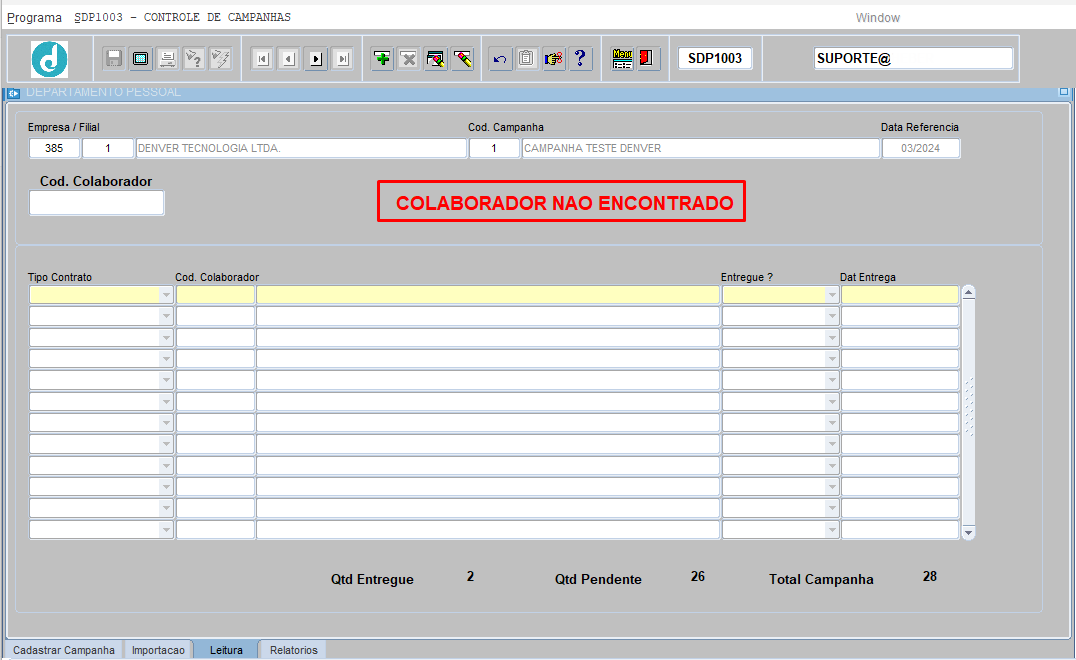The height and width of the screenshot is (660, 1076).
Task: Open help with the question mark icon
Action: click(x=581, y=59)
